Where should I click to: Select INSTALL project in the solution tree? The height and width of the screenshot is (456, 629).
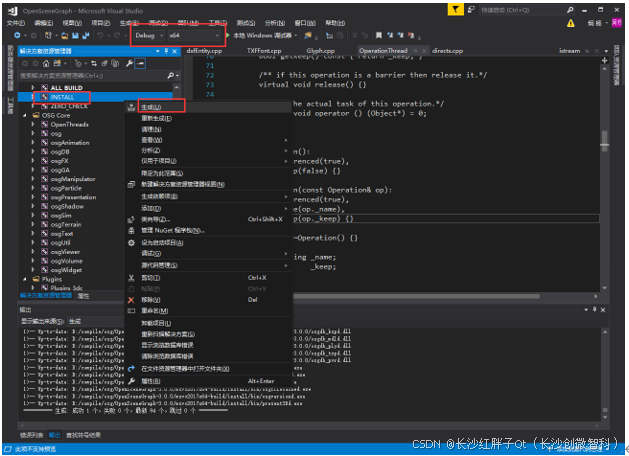pos(64,96)
